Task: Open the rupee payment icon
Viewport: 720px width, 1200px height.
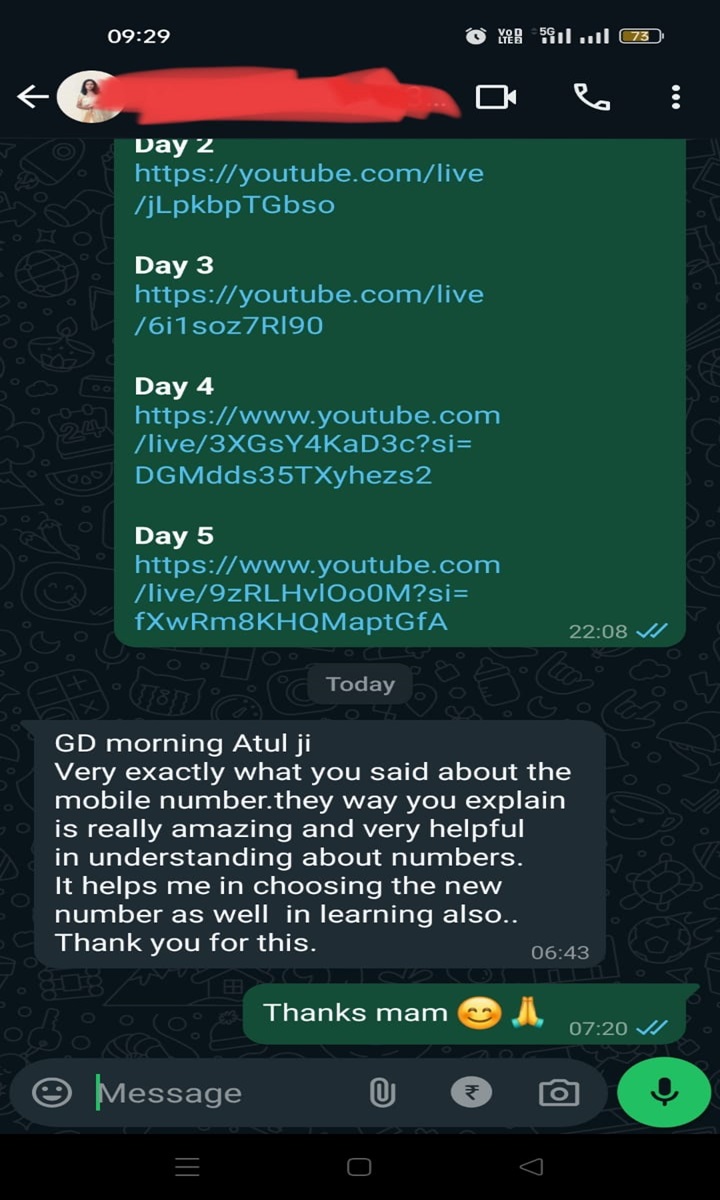Action: point(471,1093)
